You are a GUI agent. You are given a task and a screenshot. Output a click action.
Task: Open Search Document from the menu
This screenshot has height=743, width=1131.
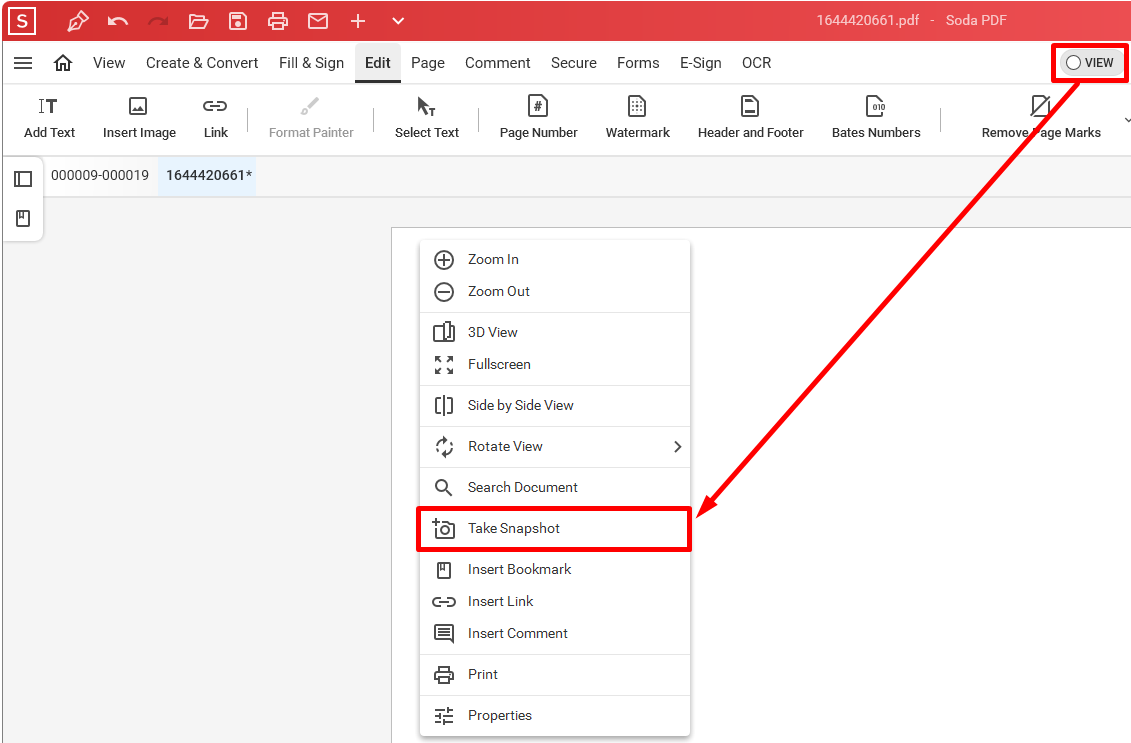[555, 488]
